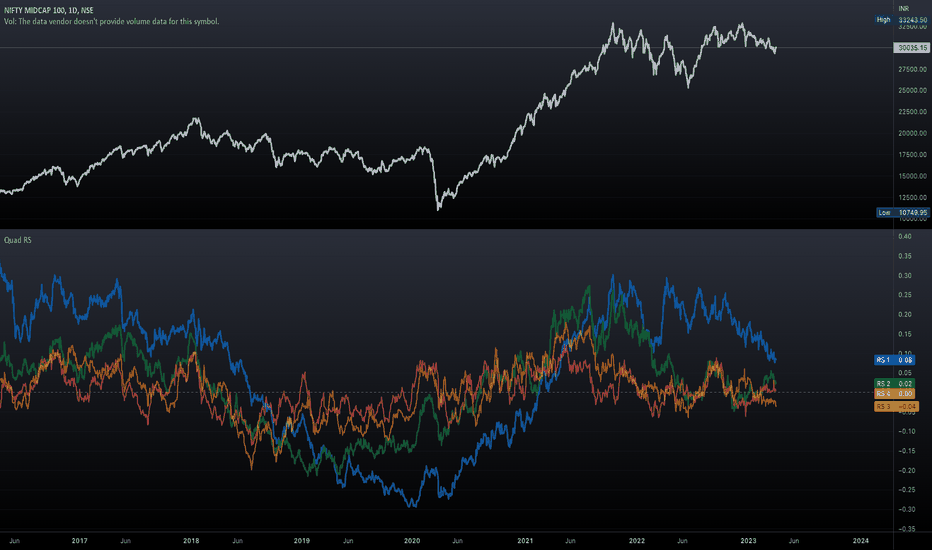
Task: Click the 0.40 tick on indicator scale
Action: 905,237
